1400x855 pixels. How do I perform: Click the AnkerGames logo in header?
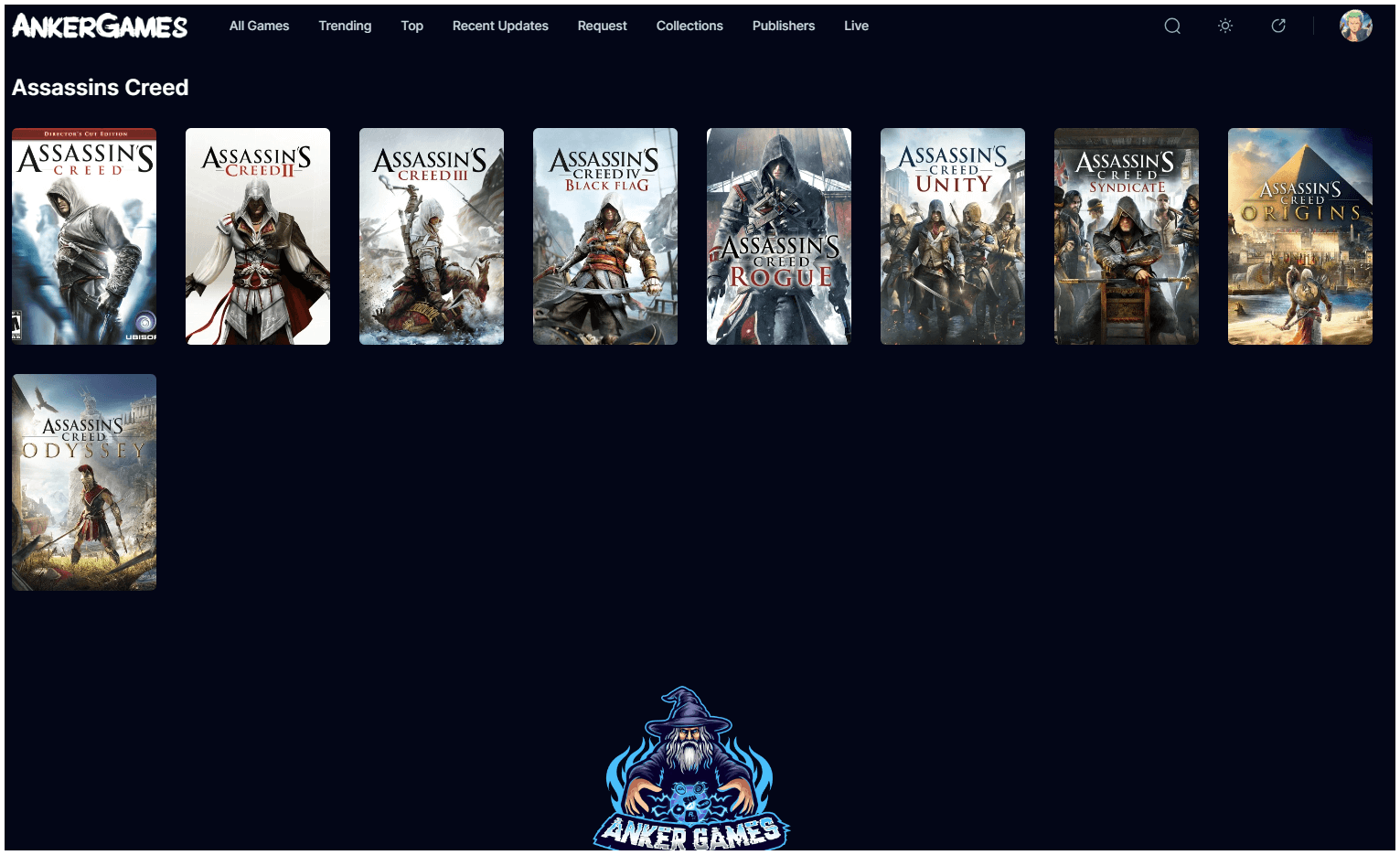[x=100, y=26]
